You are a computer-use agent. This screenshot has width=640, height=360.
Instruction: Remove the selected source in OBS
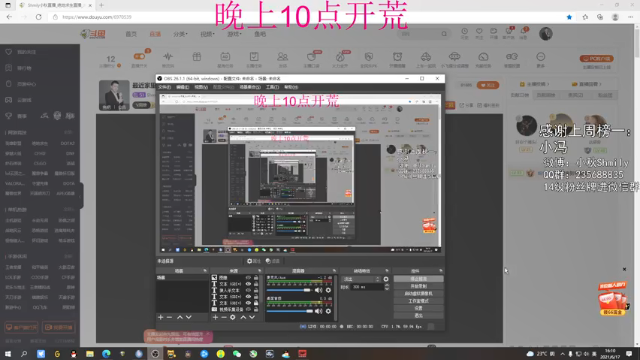tap(224, 317)
